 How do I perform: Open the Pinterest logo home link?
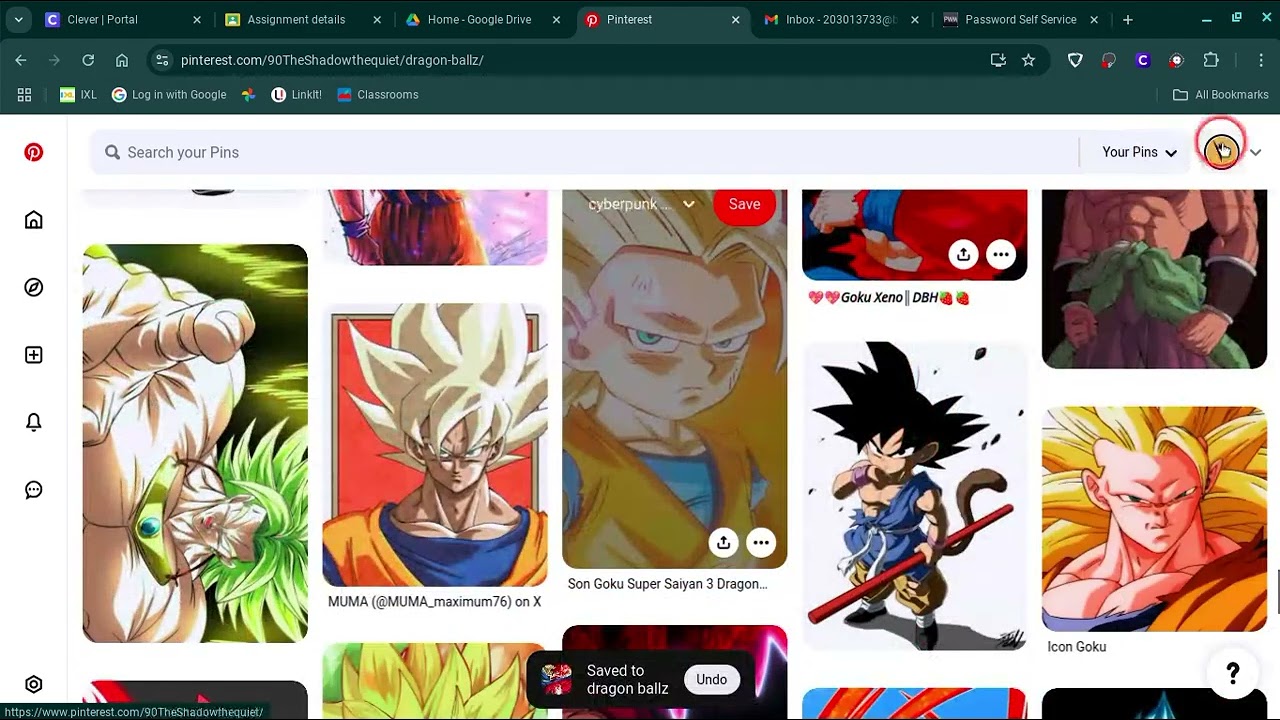point(34,152)
